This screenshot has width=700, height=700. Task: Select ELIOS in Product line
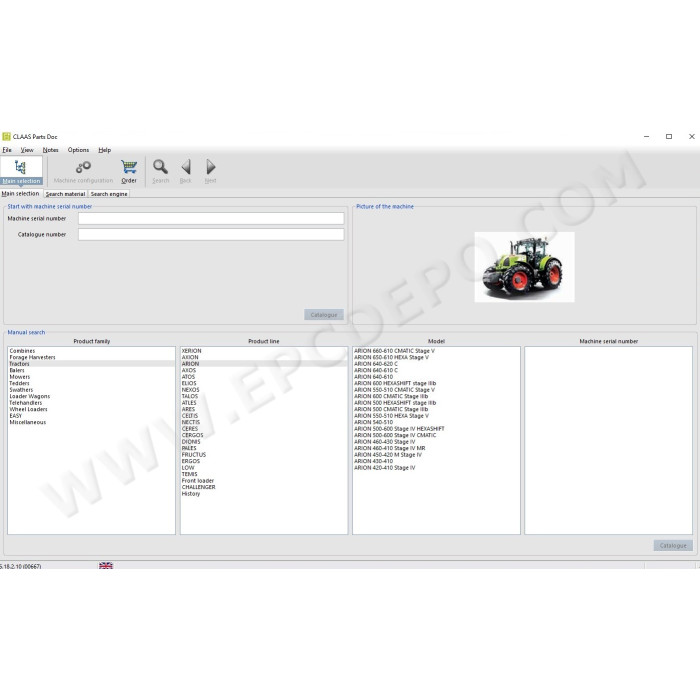click(x=264, y=383)
